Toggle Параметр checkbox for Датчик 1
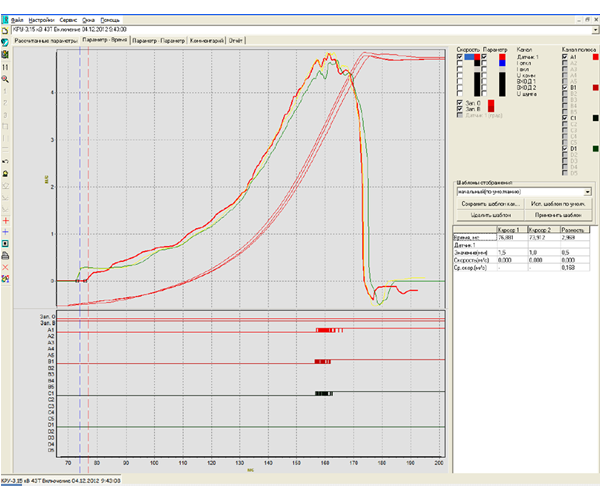The width and height of the screenshot is (600, 500). point(484,57)
